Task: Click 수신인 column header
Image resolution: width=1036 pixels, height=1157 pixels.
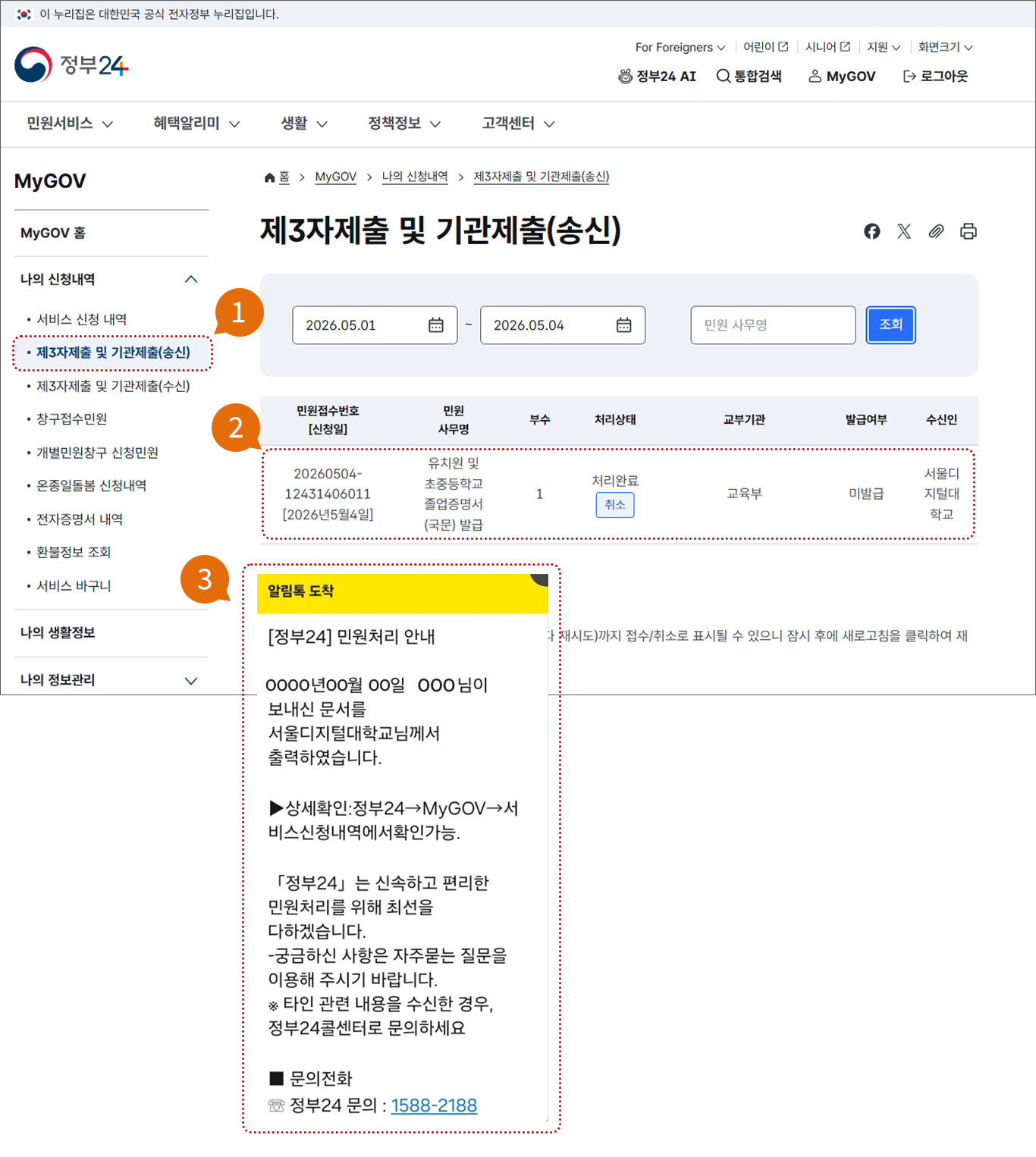Action: tap(942, 420)
